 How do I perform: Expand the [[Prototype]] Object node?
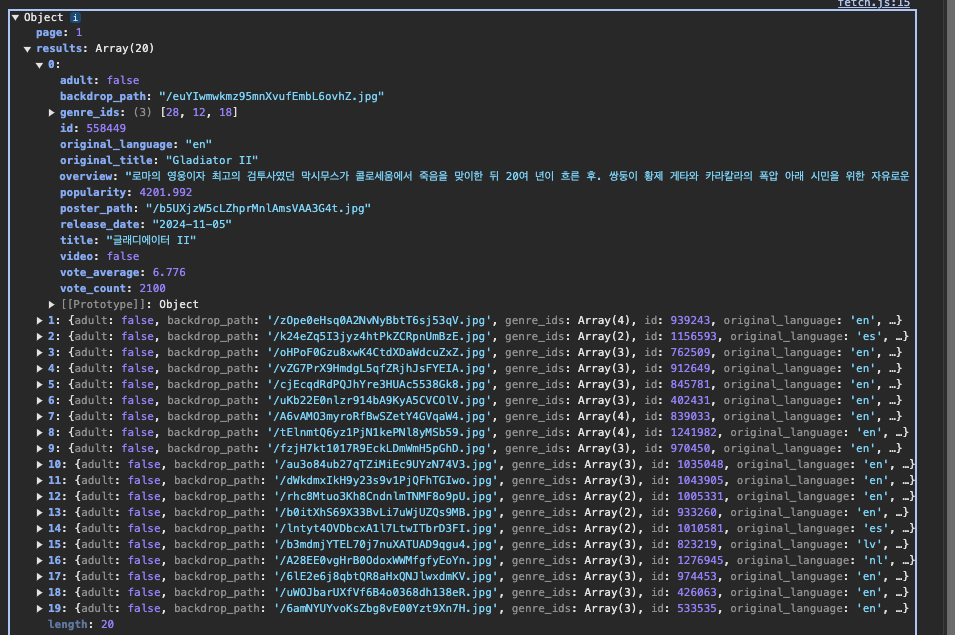point(52,304)
